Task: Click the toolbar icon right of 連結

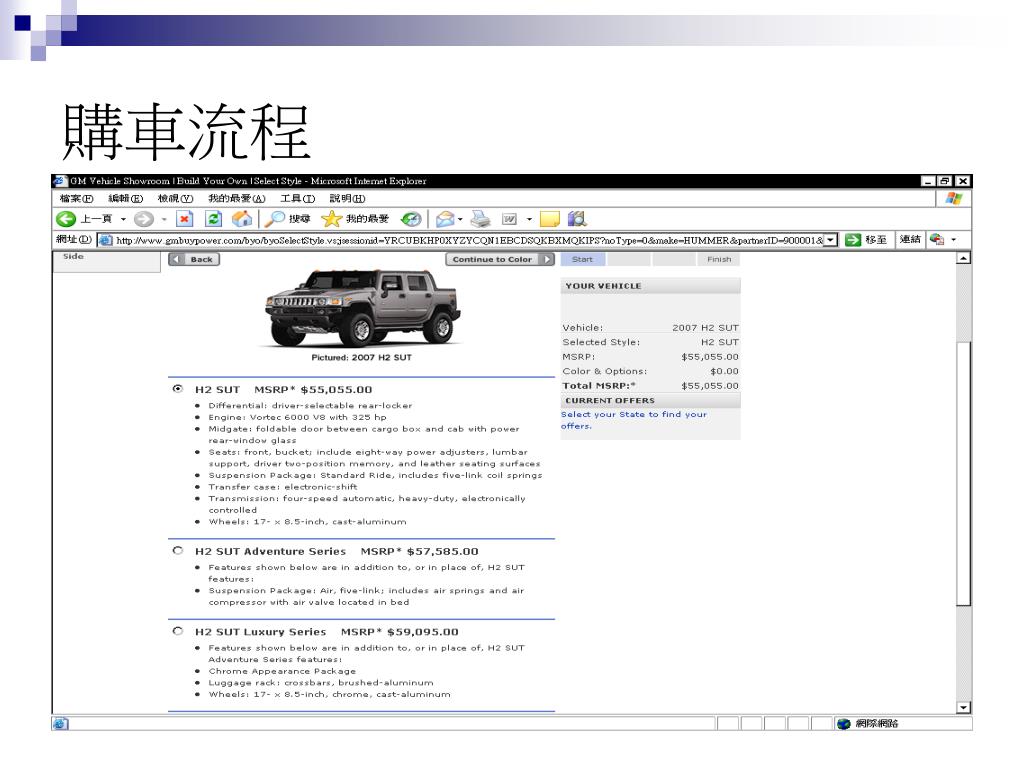Action: point(937,240)
